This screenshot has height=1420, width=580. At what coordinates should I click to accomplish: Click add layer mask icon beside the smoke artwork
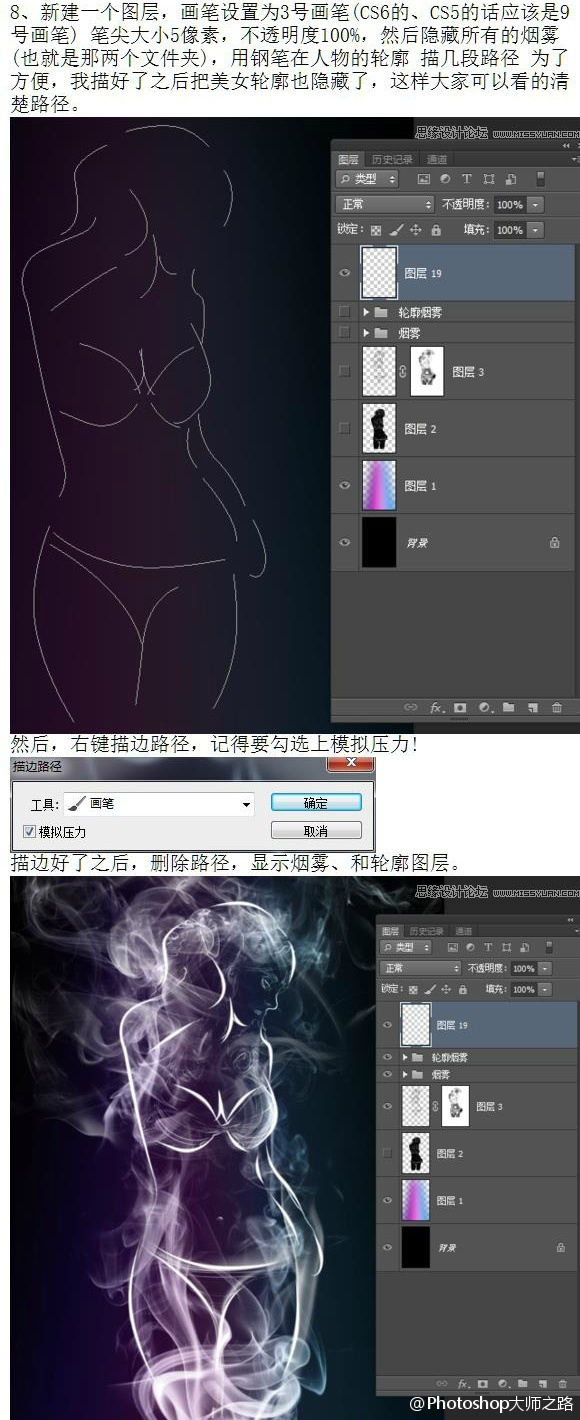click(483, 1384)
